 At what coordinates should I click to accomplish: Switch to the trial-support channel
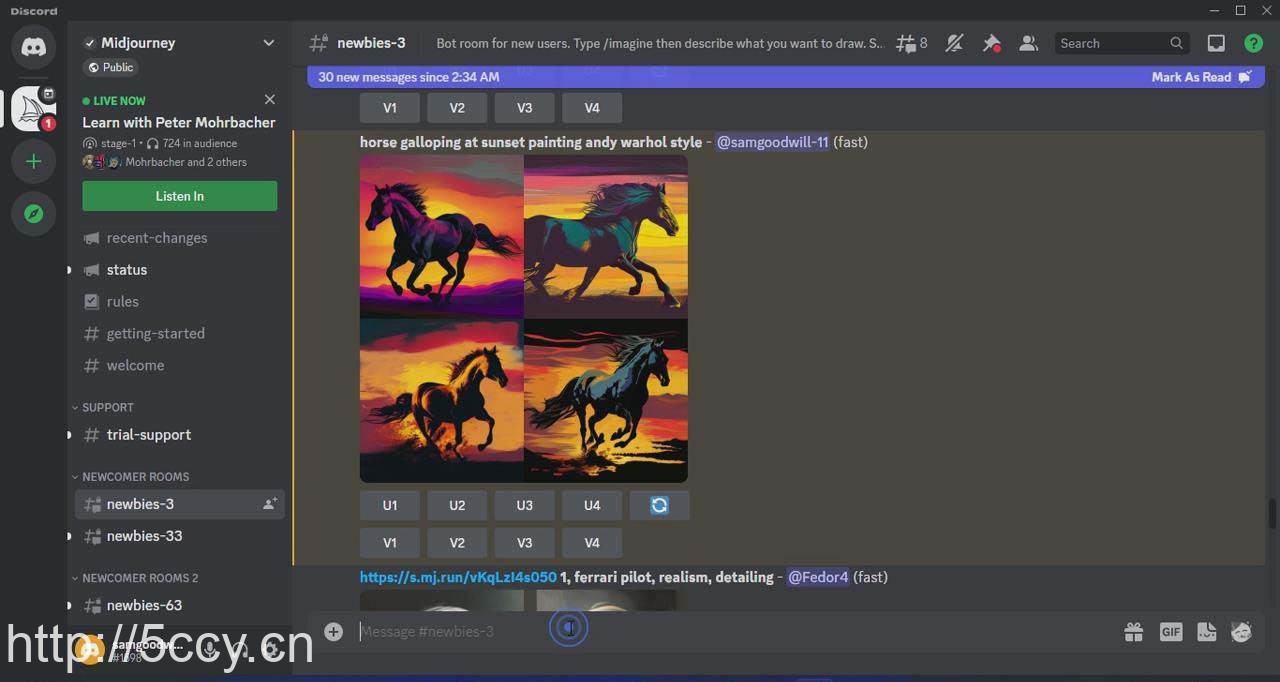[148, 435]
